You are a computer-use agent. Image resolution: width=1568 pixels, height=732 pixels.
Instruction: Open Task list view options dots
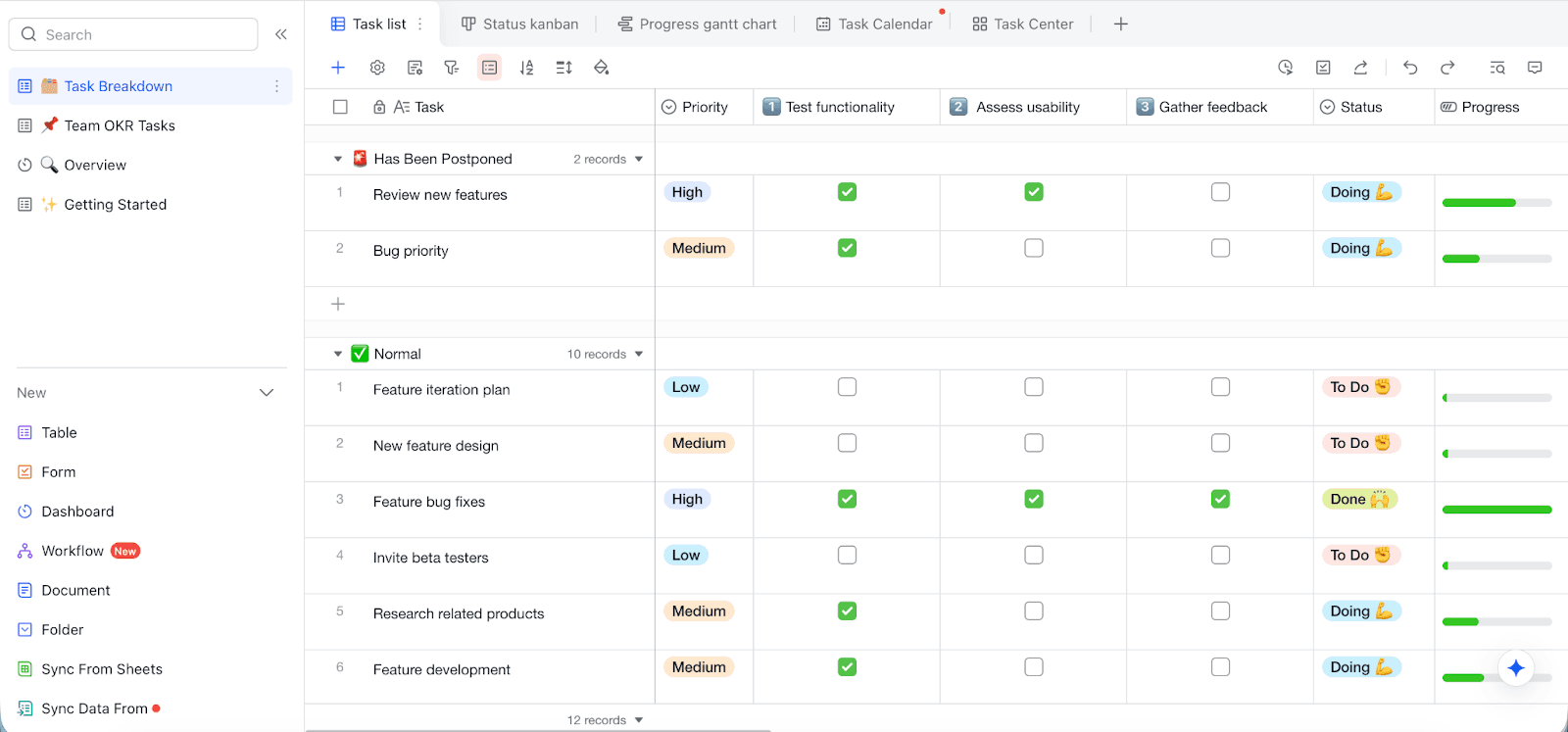coord(420,24)
